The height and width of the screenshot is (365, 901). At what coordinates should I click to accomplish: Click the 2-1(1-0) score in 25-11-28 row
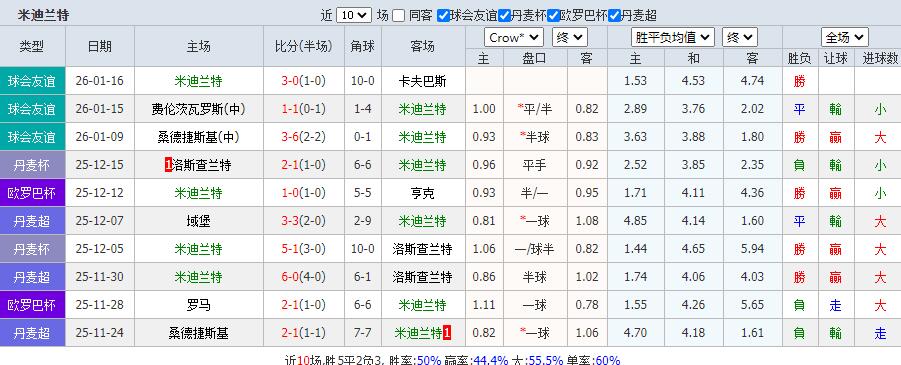tap(303, 305)
